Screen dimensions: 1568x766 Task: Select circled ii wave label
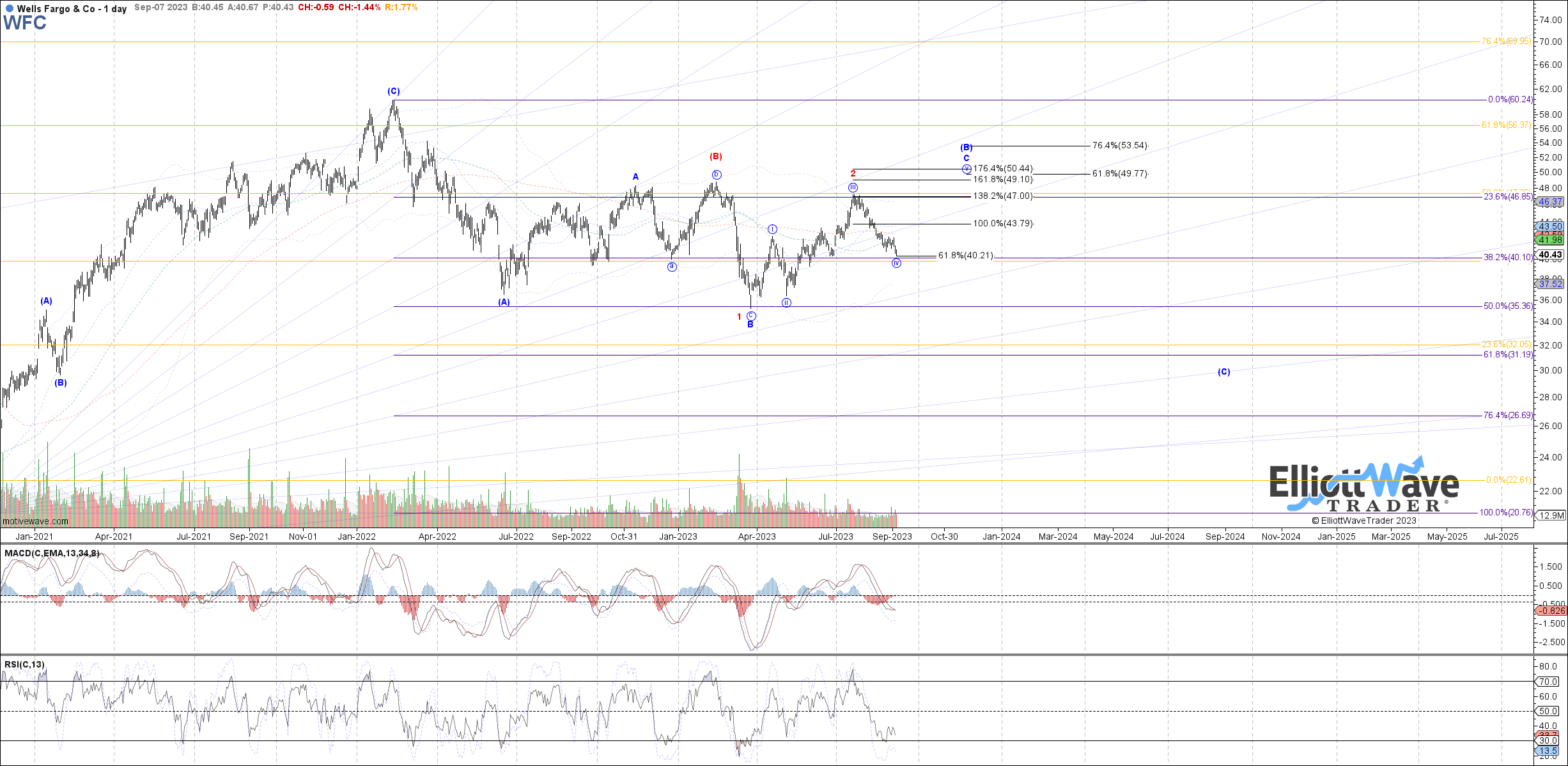pos(787,302)
